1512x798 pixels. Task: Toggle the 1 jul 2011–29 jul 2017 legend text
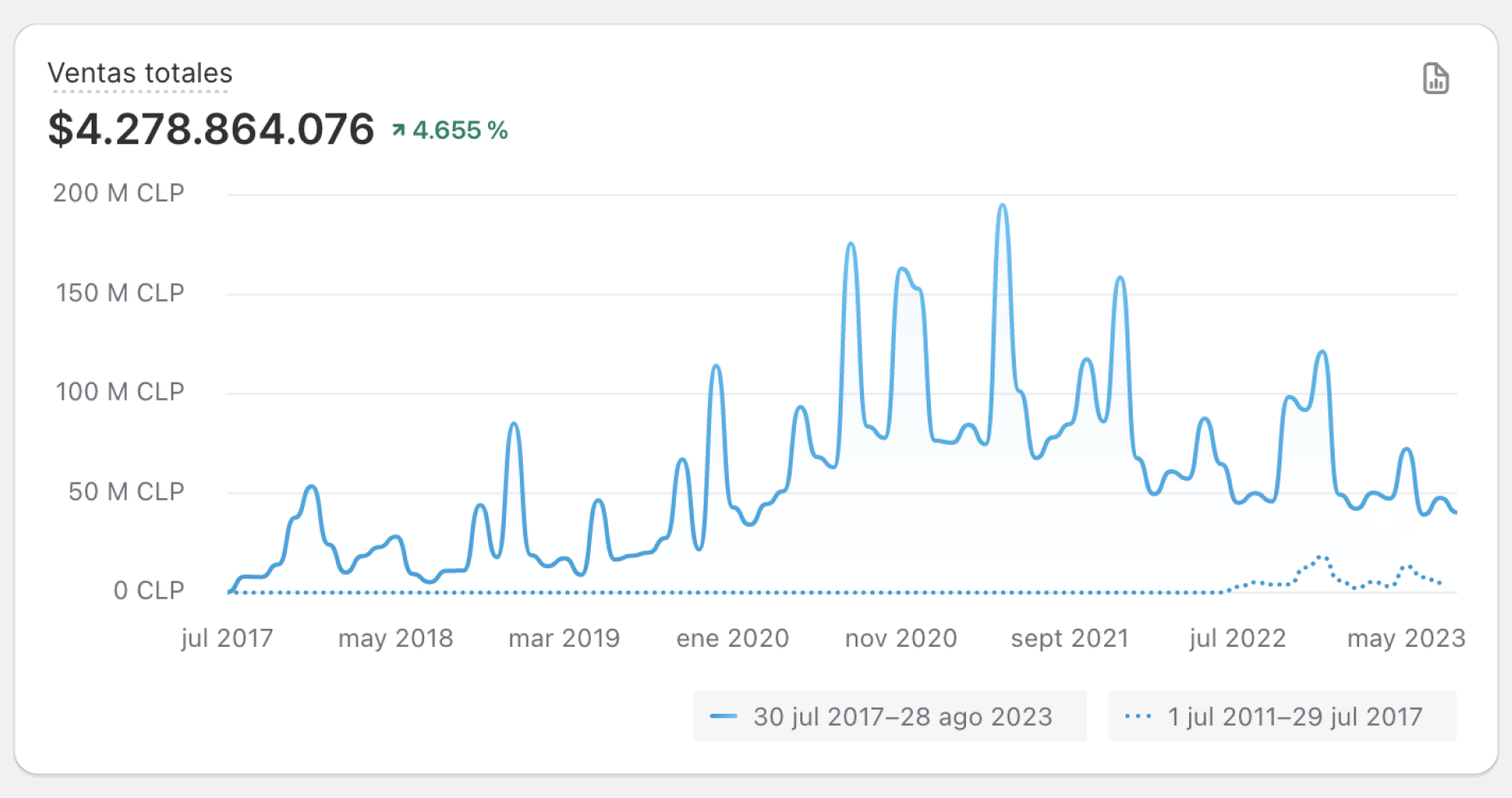click(1295, 716)
